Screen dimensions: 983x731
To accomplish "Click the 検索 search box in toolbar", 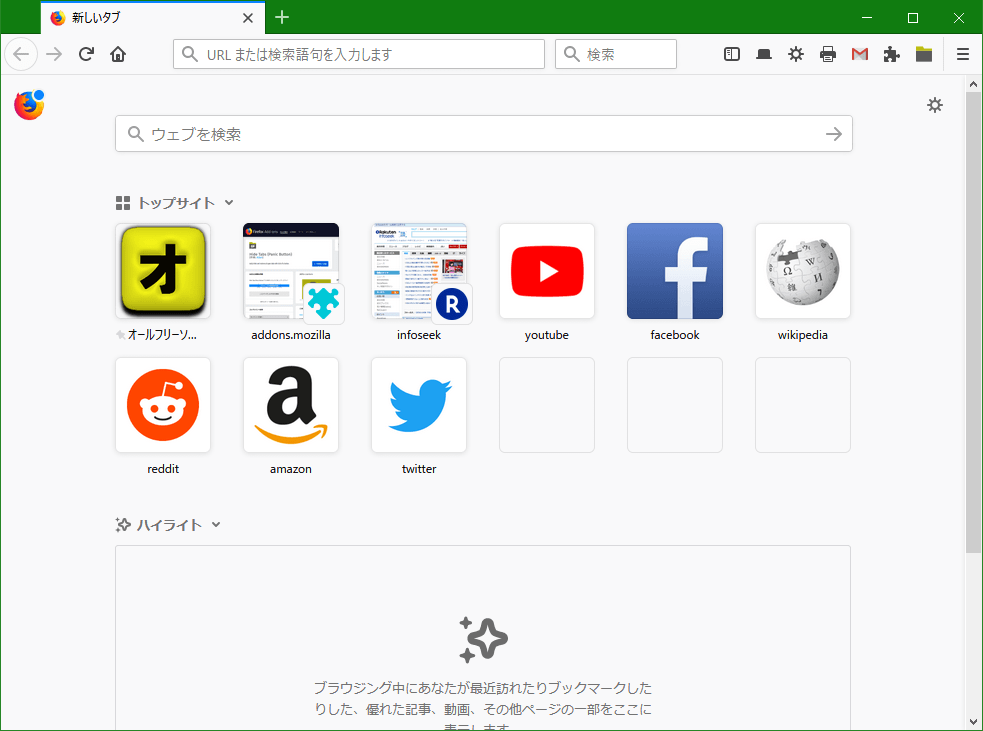I will coord(616,55).
